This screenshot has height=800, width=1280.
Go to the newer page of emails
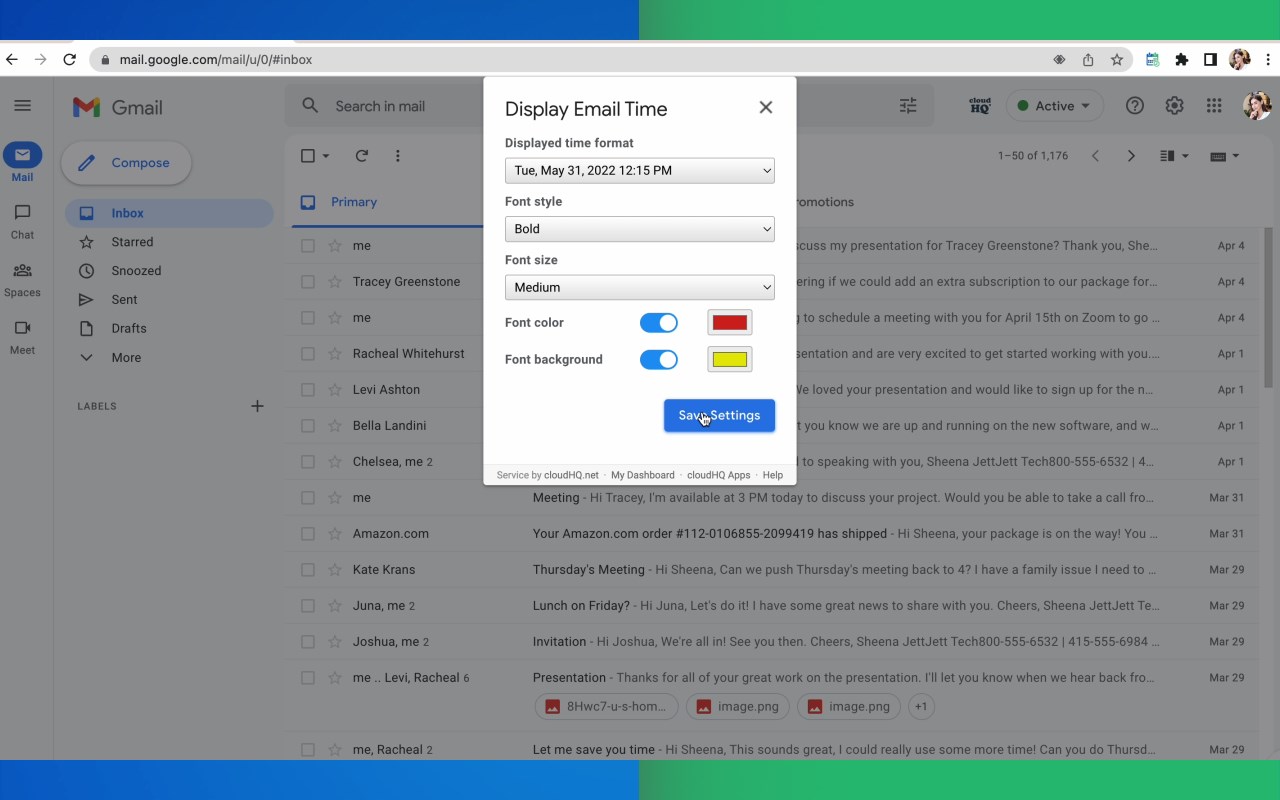tap(1095, 156)
